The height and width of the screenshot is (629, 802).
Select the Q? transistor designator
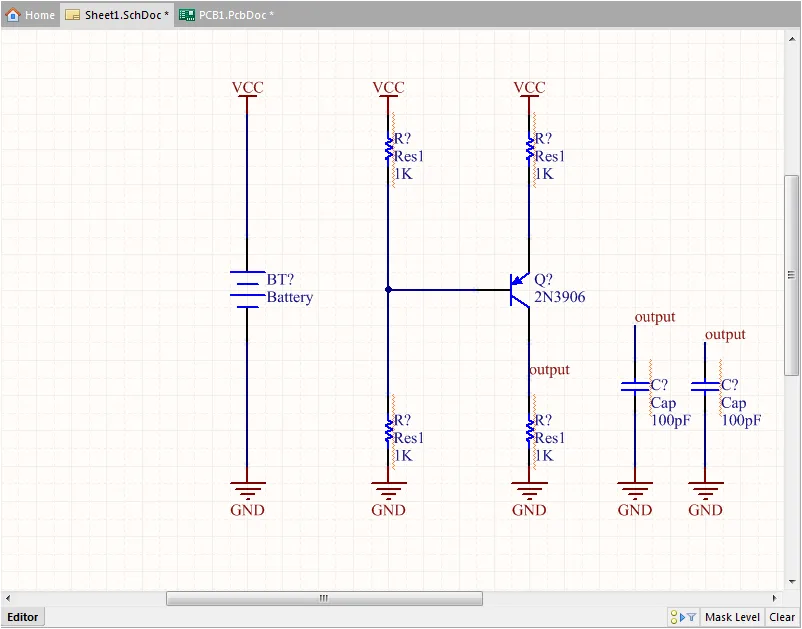(543, 279)
